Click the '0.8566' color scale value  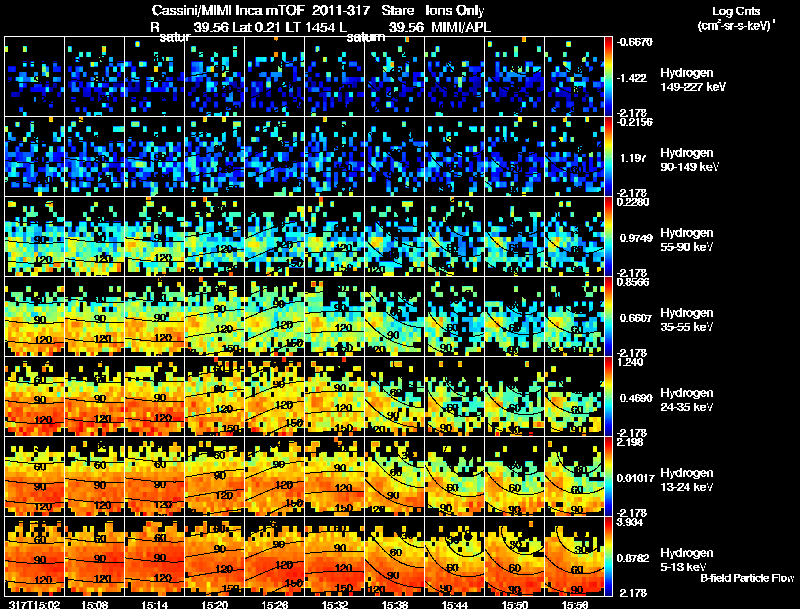tap(633, 282)
